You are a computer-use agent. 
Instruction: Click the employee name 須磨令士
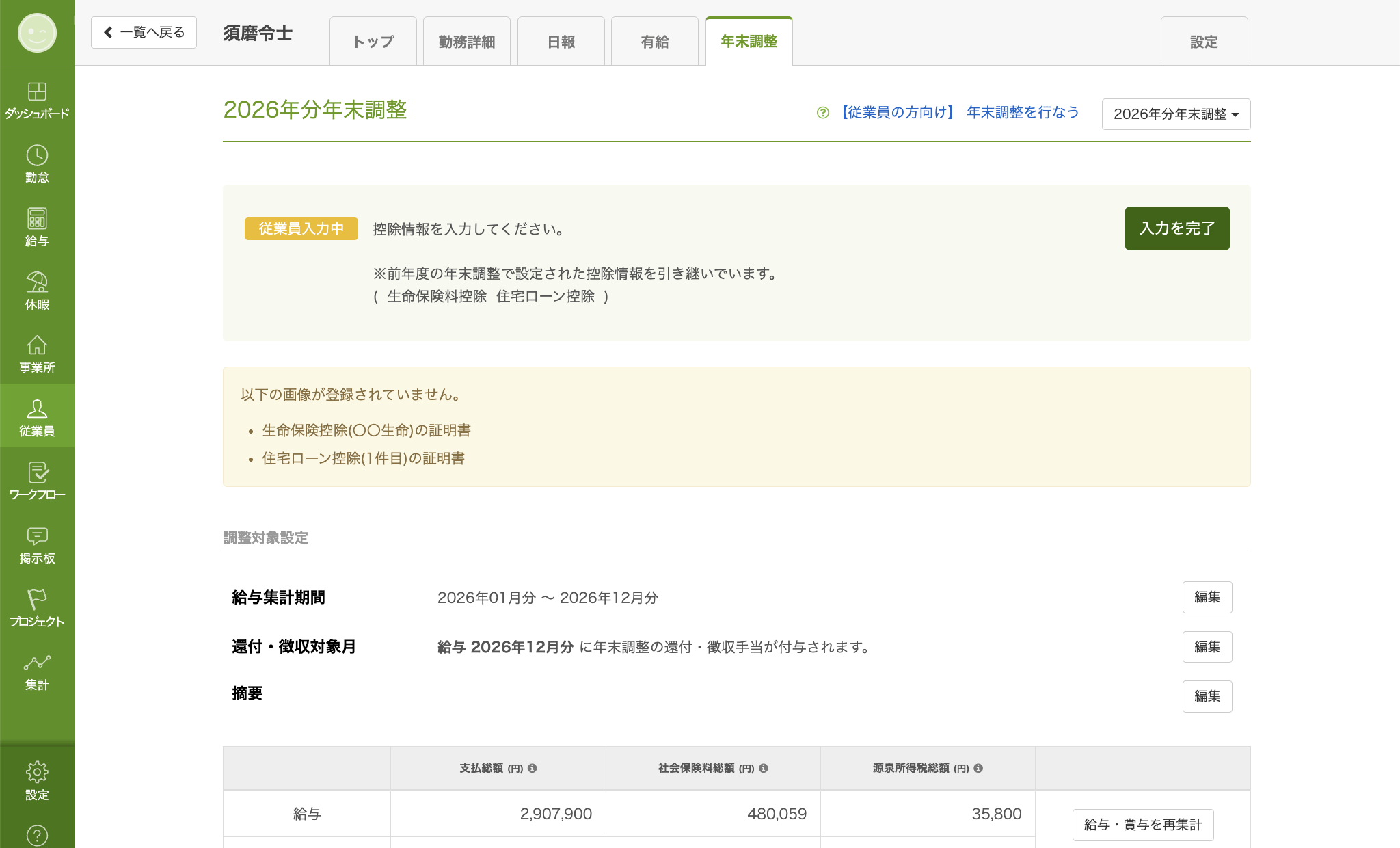click(x=258, y=33)
